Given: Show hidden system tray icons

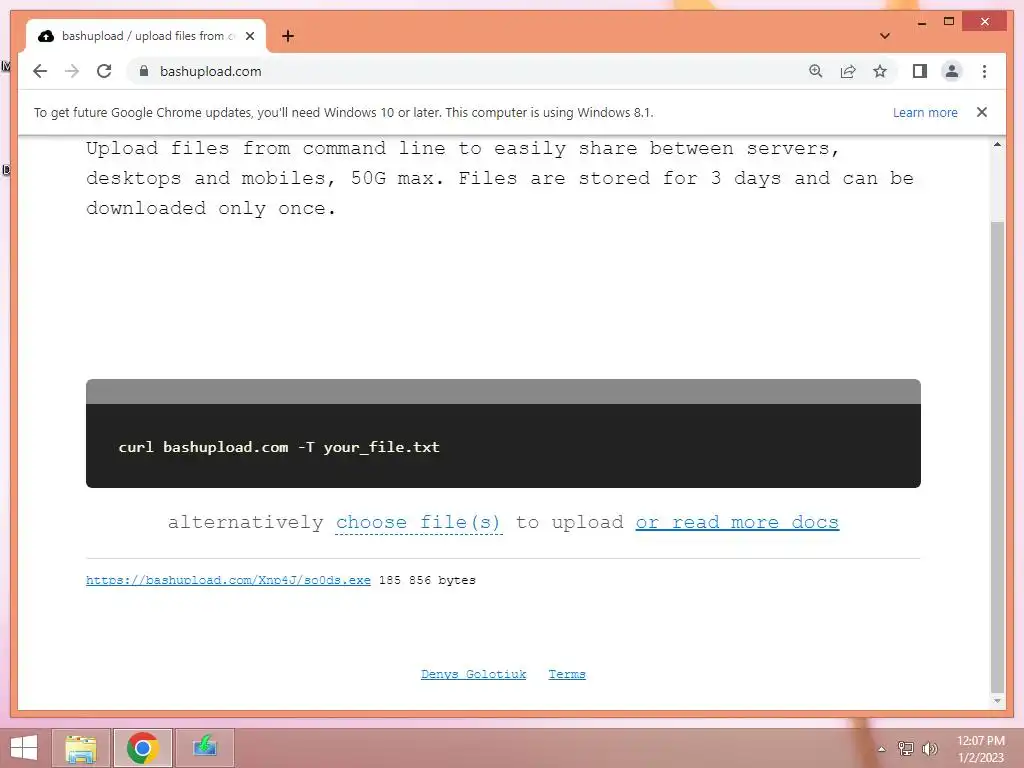Looking at the screenshot, I should (x=882, y=749).
